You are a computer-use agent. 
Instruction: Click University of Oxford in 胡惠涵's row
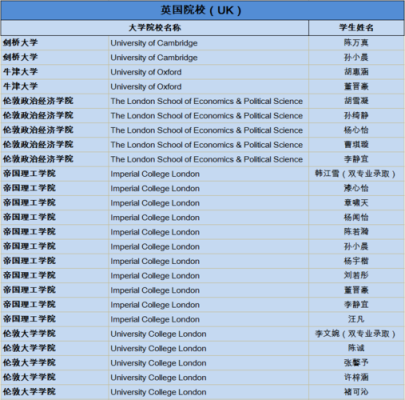pos(146,72)
